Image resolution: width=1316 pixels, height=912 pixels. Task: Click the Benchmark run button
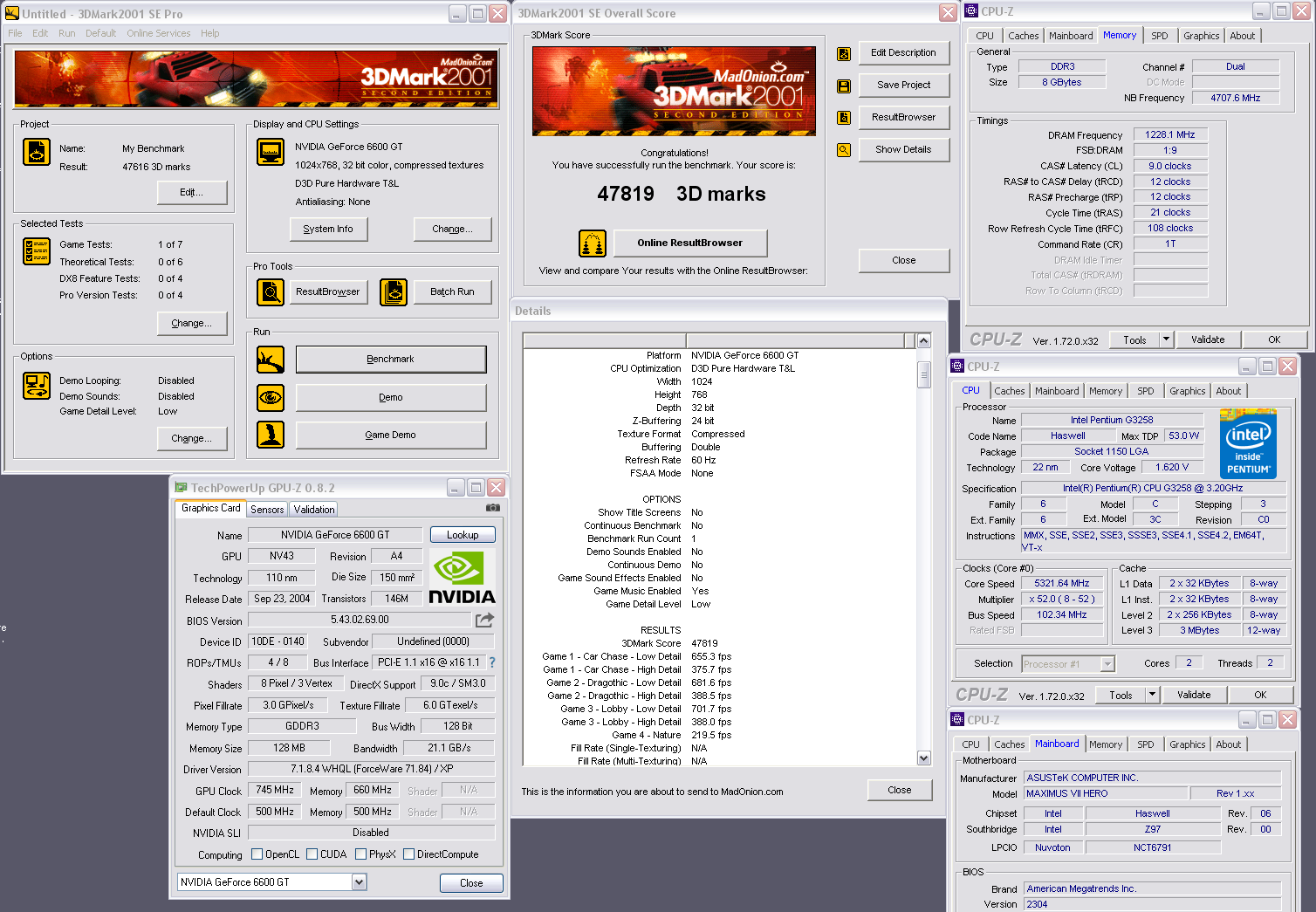click(x=391, y=360)
